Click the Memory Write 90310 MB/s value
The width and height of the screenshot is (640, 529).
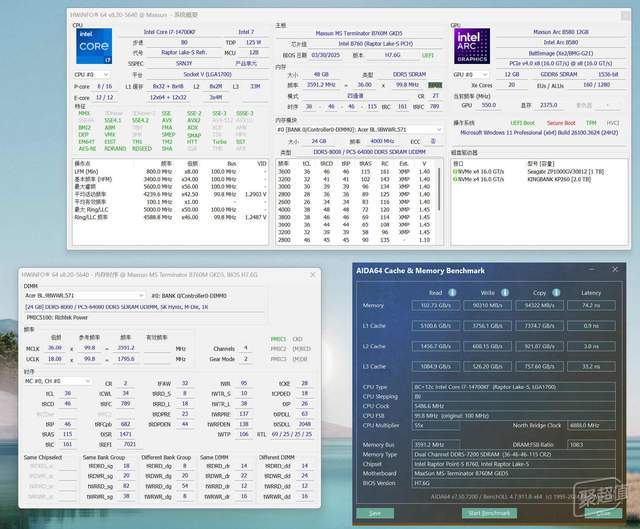[487, 305]
